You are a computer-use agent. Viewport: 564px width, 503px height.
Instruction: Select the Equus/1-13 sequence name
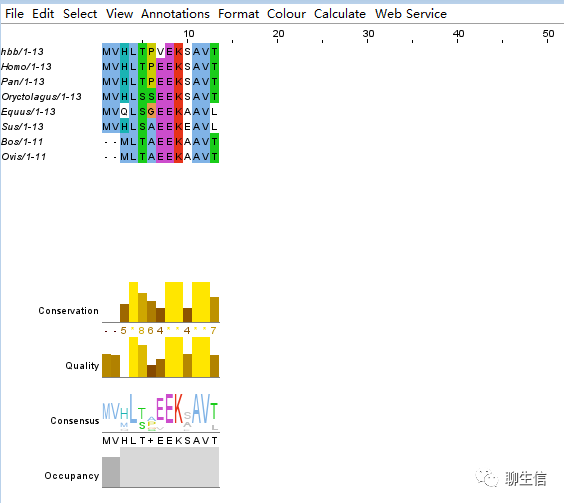[x=28, y=112]
